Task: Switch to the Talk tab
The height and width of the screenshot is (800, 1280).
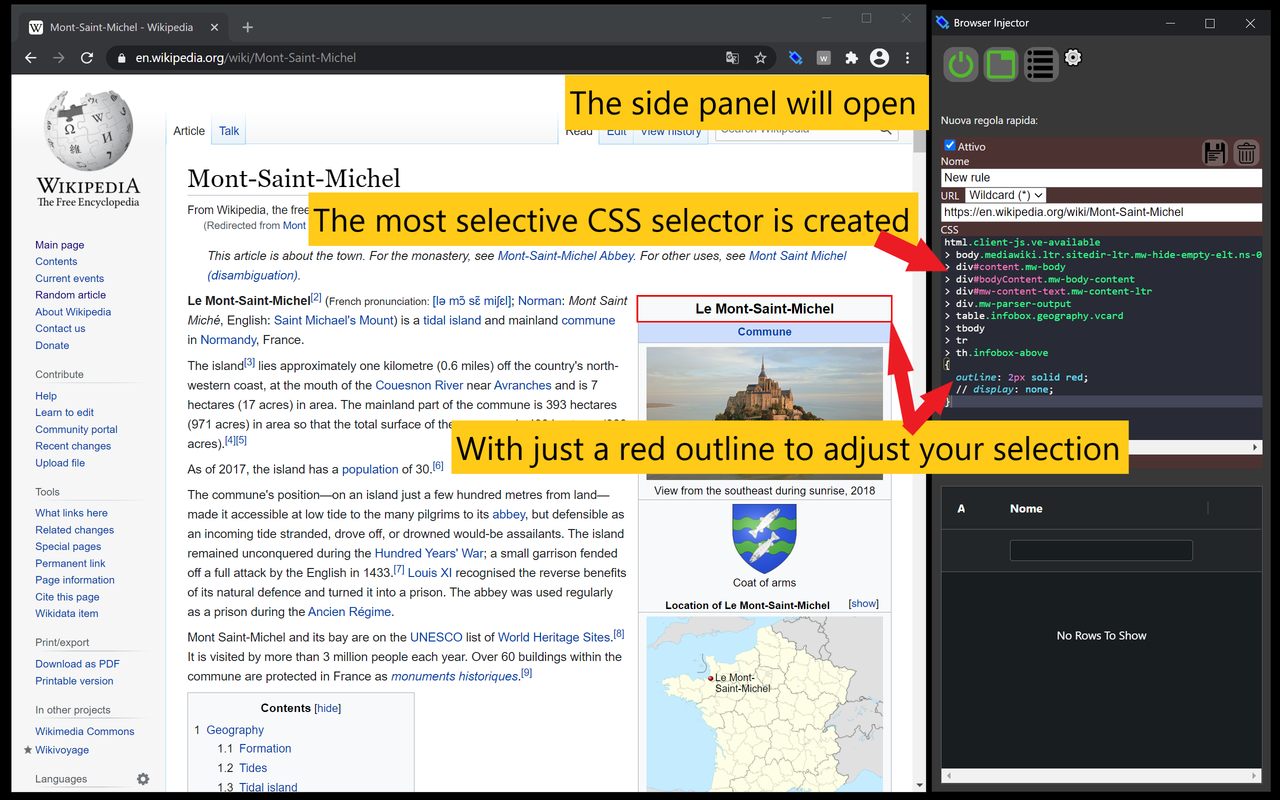Action: 228,130
